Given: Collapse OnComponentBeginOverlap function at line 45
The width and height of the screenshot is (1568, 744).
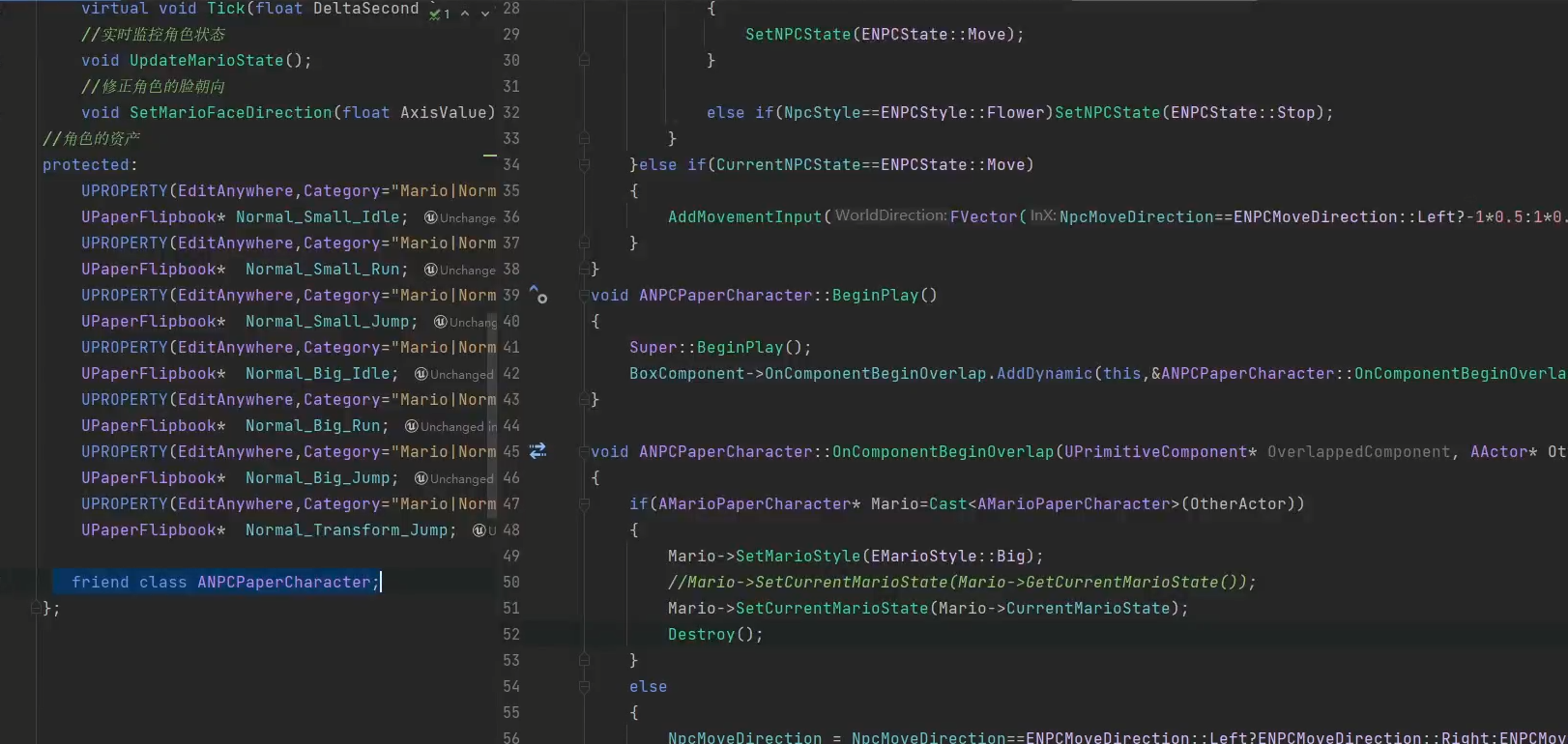Looking at the screenshot, I should click(584, 451).
